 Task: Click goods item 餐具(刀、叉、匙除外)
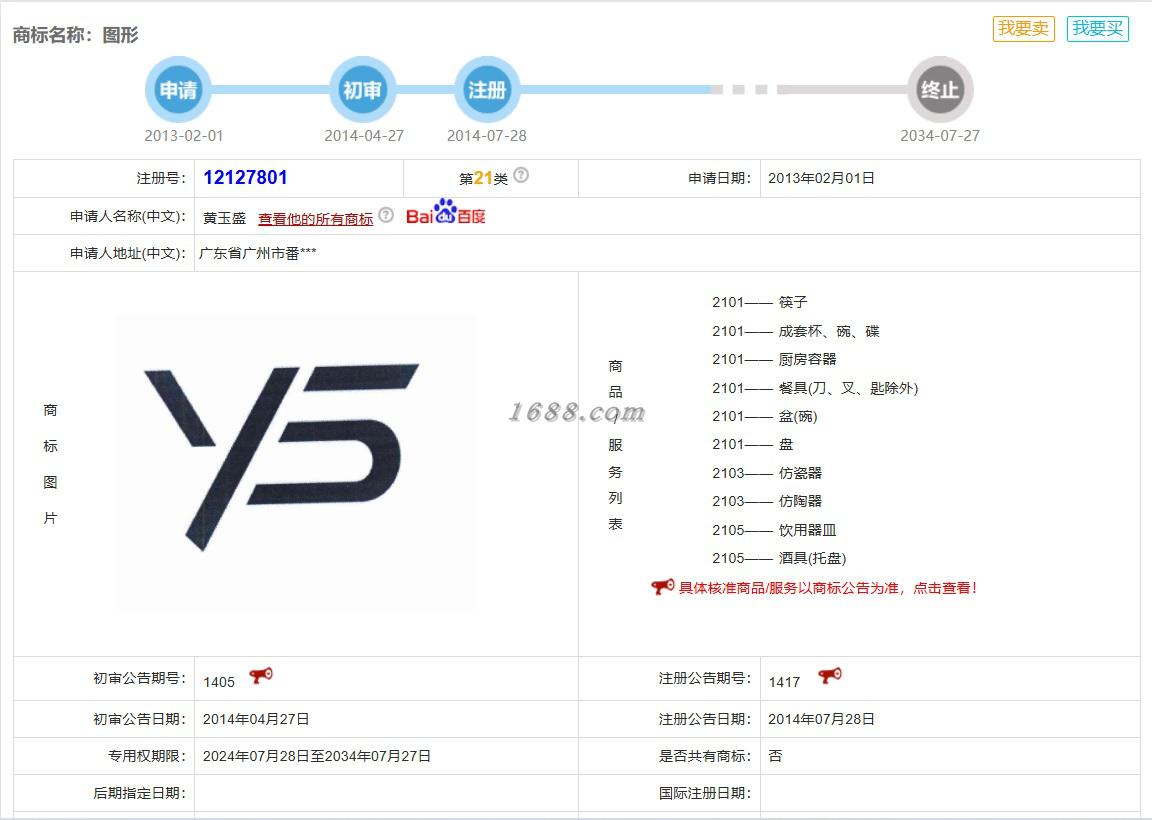(x=849, y=388)
